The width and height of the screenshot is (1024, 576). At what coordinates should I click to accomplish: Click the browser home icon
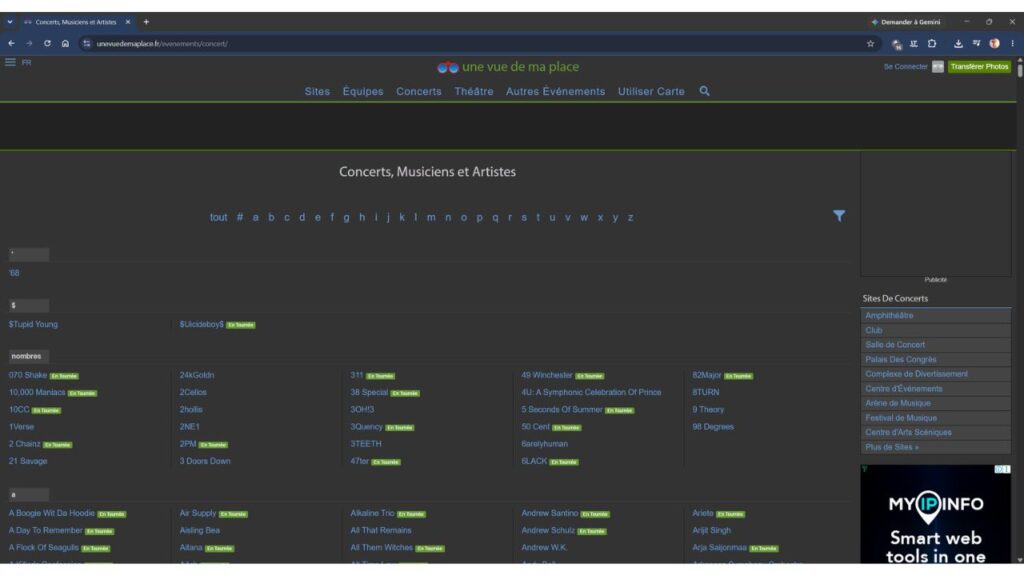(65, 44)
